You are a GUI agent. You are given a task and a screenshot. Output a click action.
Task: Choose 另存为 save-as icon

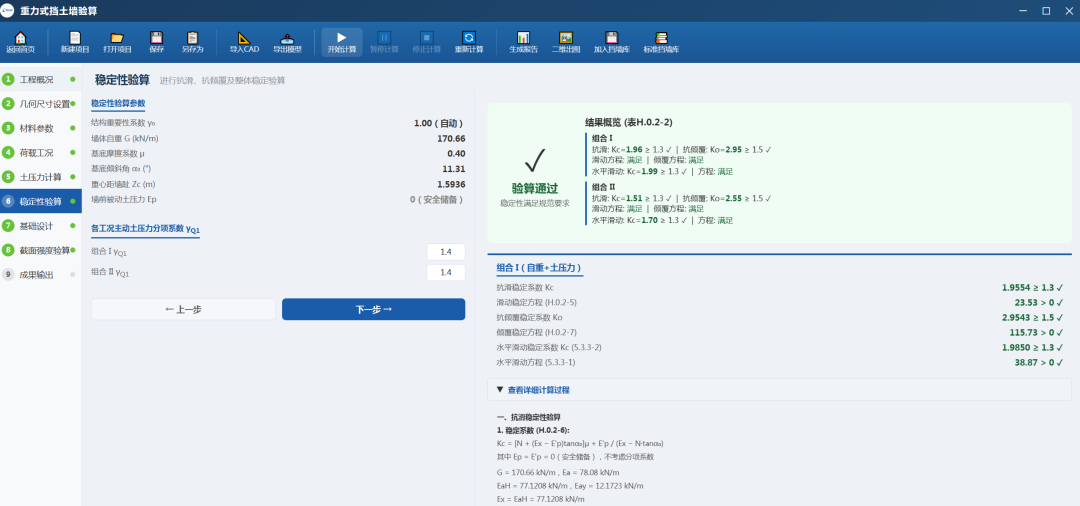[x=193, y=43]
